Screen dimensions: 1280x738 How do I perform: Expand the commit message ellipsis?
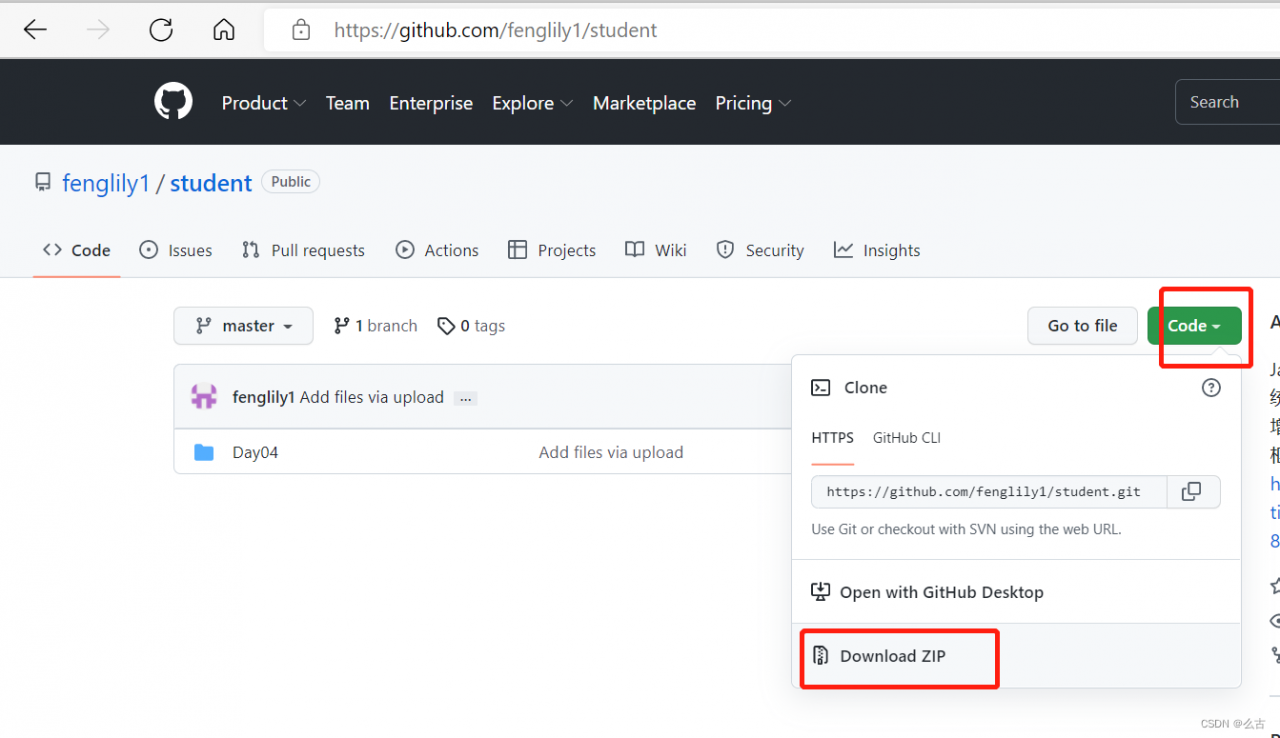465,398
